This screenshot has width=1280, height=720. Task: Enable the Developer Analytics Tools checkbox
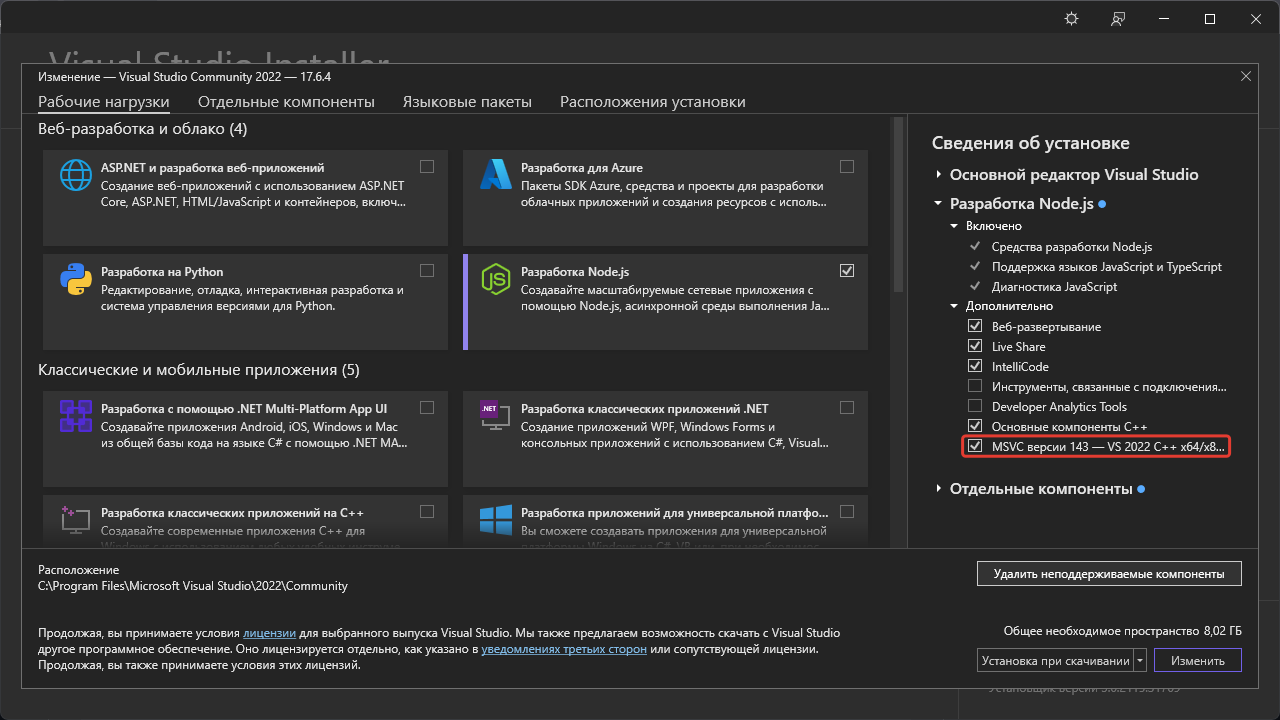[x=975, y=406]
